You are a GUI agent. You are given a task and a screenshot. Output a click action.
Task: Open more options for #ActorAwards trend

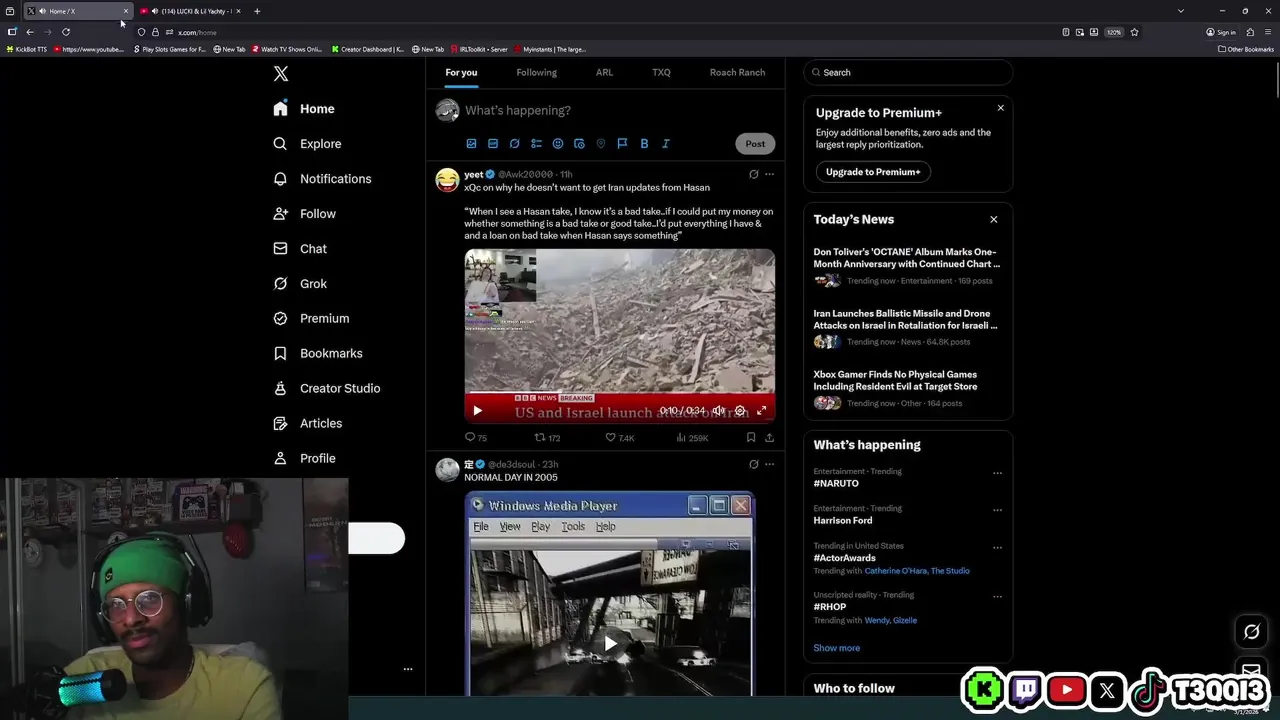tap(997, 548)
